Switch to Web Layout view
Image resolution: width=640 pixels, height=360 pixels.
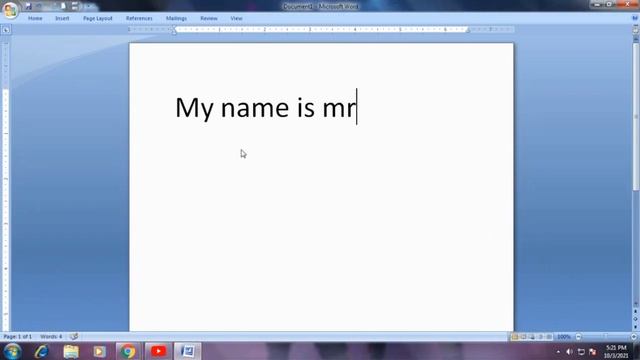click(532, 337)
